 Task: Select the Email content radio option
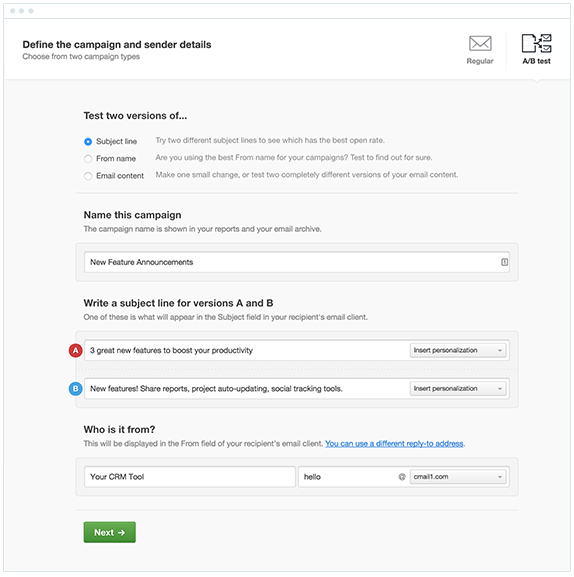pyautogui.click(x=88, y=176)
